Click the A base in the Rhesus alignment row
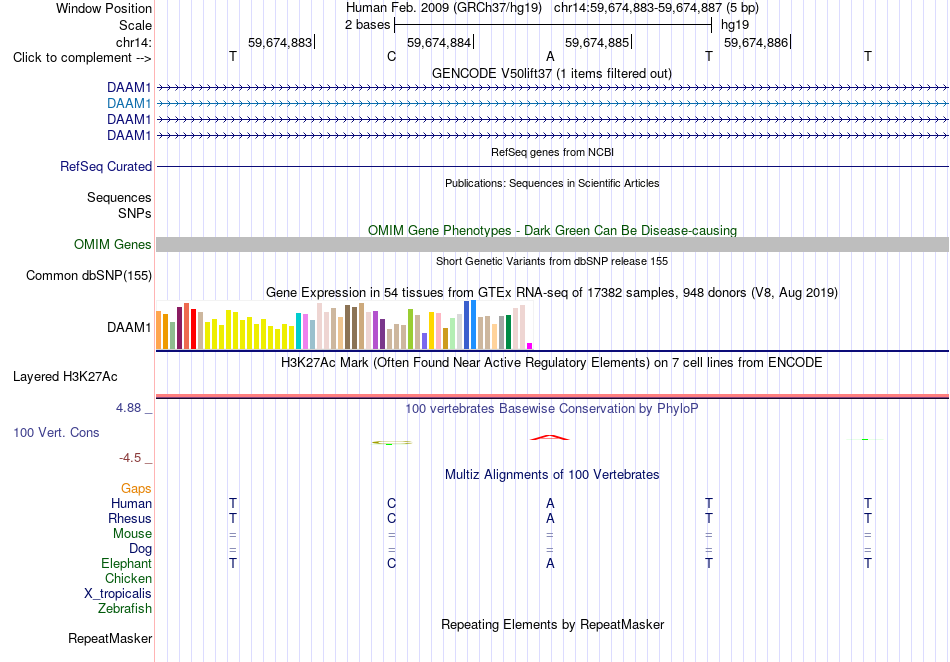The height and width of the screenshot is (662, 950). click(550, 518)
